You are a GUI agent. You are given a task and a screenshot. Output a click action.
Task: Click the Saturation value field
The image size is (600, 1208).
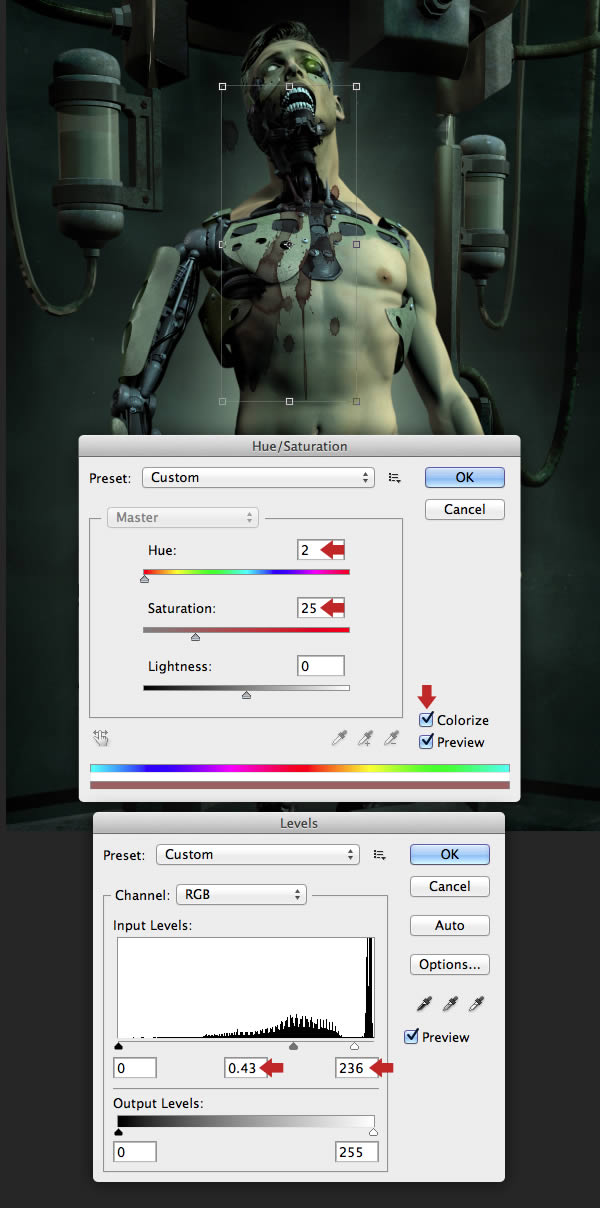(321, 608)
